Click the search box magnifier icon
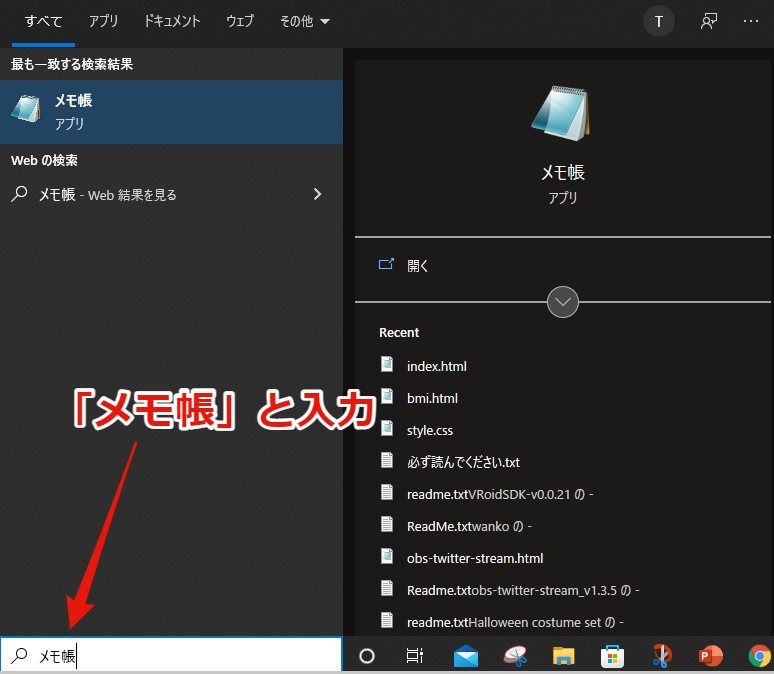774x674 pixels. pos(19,655)
